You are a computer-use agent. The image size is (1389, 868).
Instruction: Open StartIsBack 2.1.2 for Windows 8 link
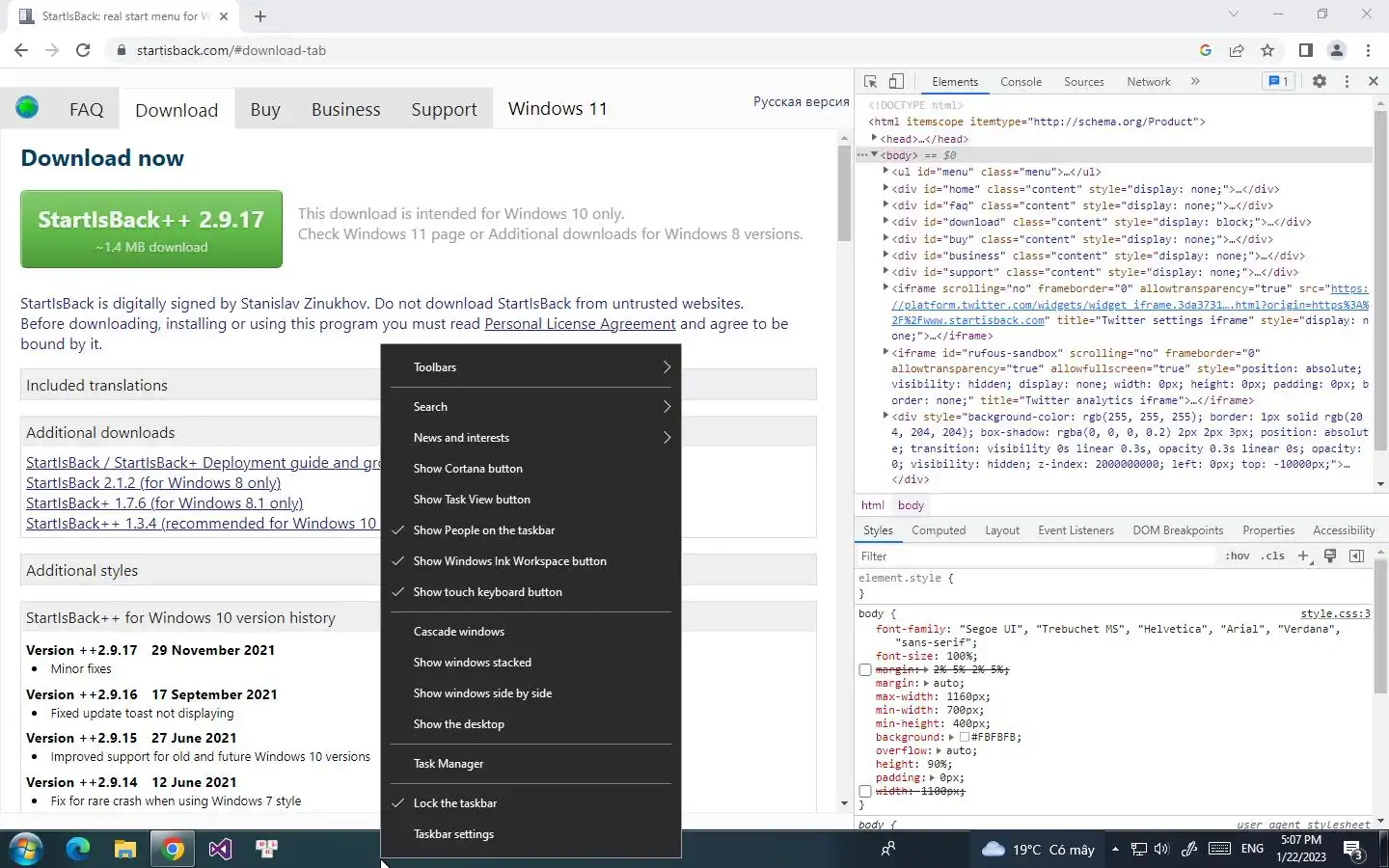pyautogui.click(x=153, y=483)
